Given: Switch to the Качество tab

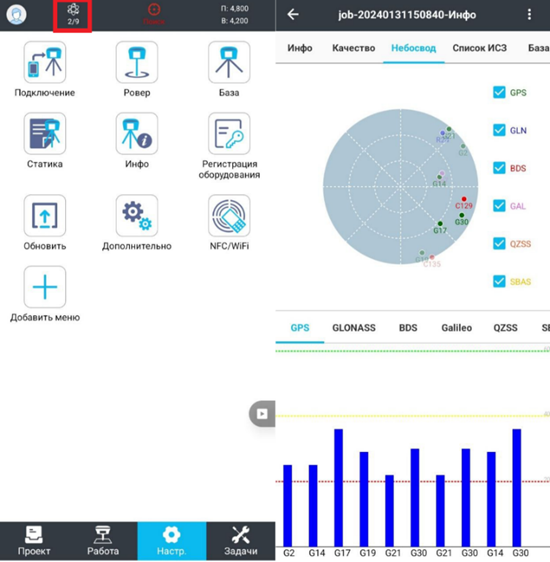Looking at the screenshot, I should tap(354, 48).
